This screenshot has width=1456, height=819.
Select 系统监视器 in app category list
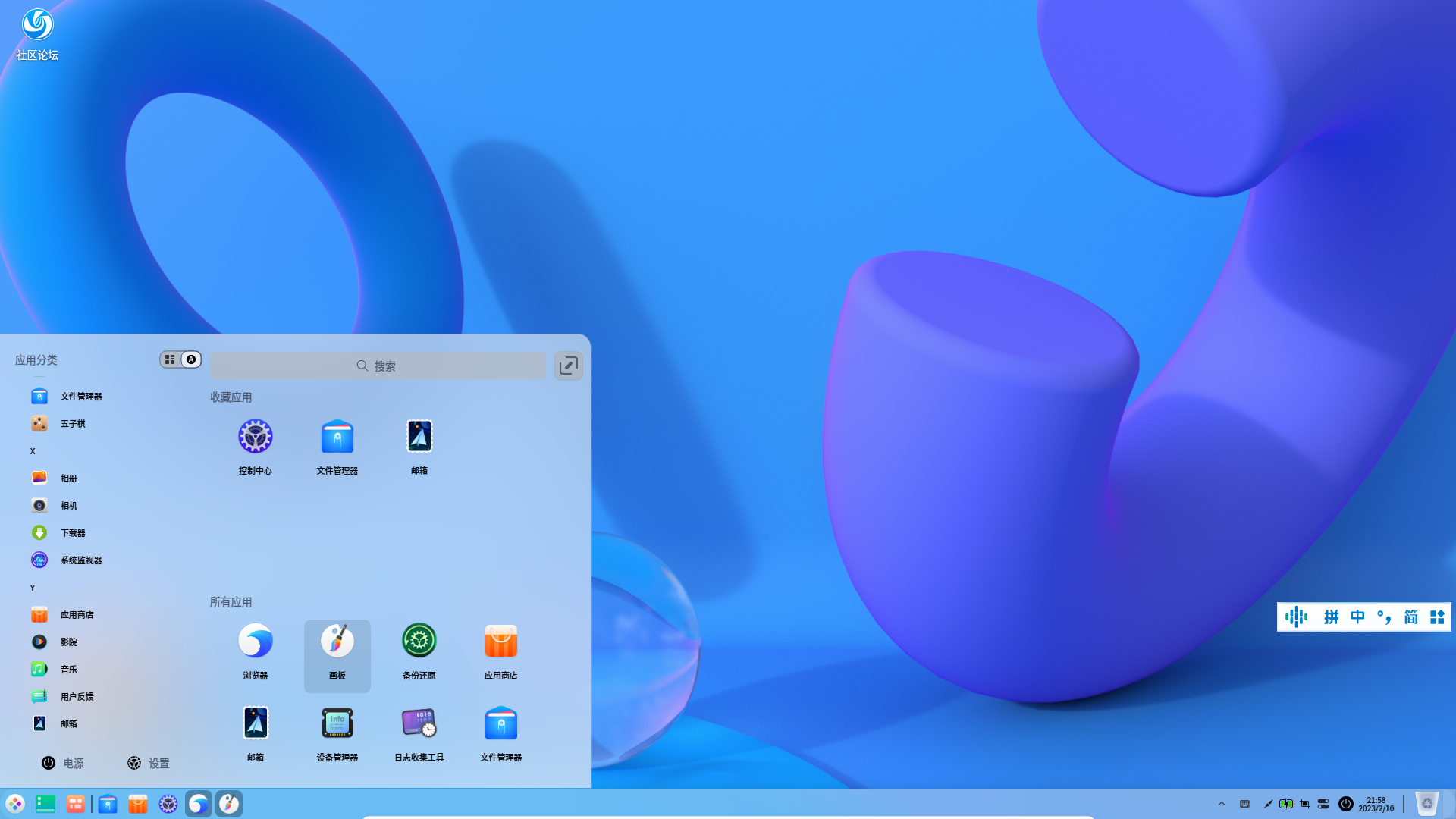(x=80, y=560)
